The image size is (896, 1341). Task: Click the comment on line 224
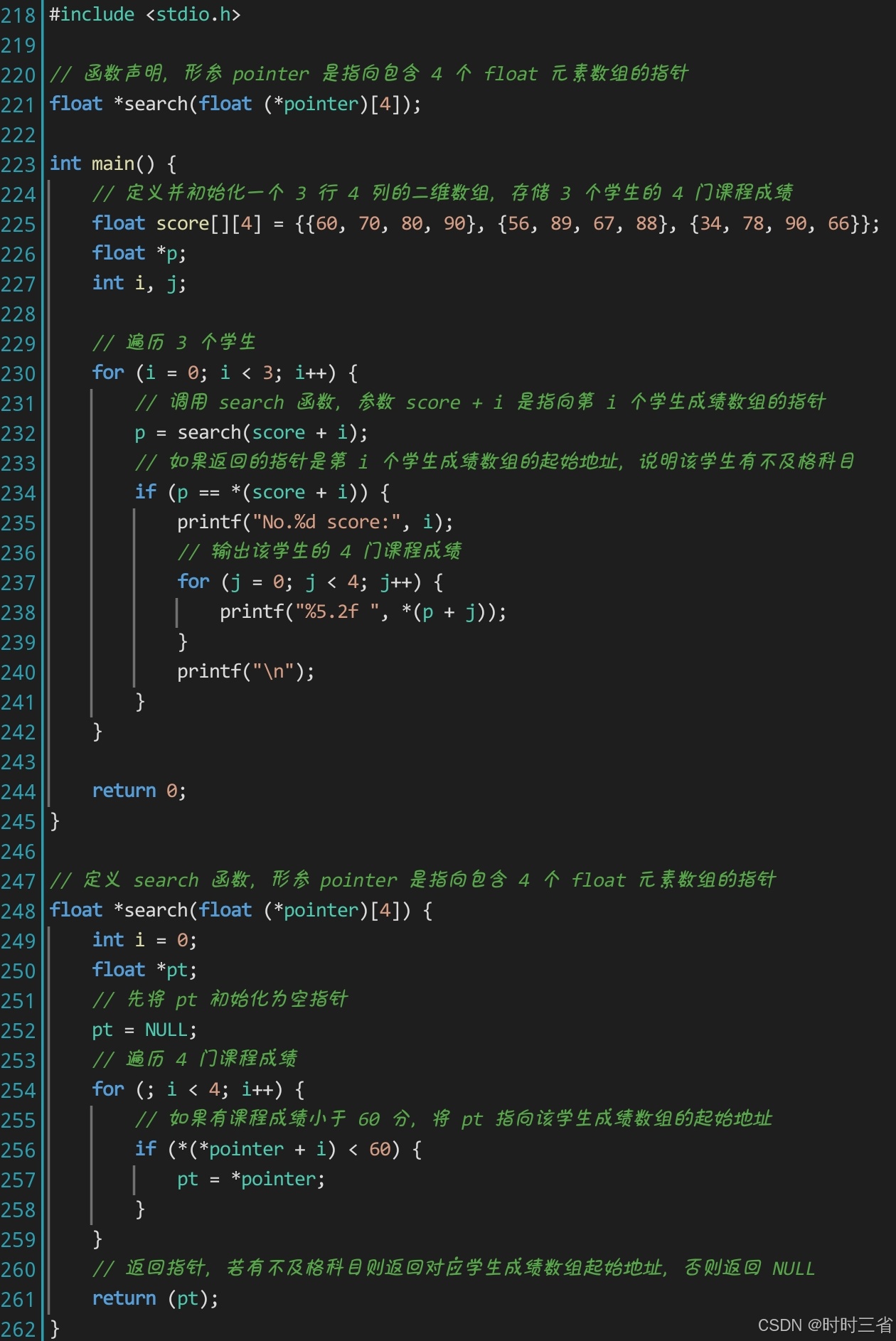[443, 193]
